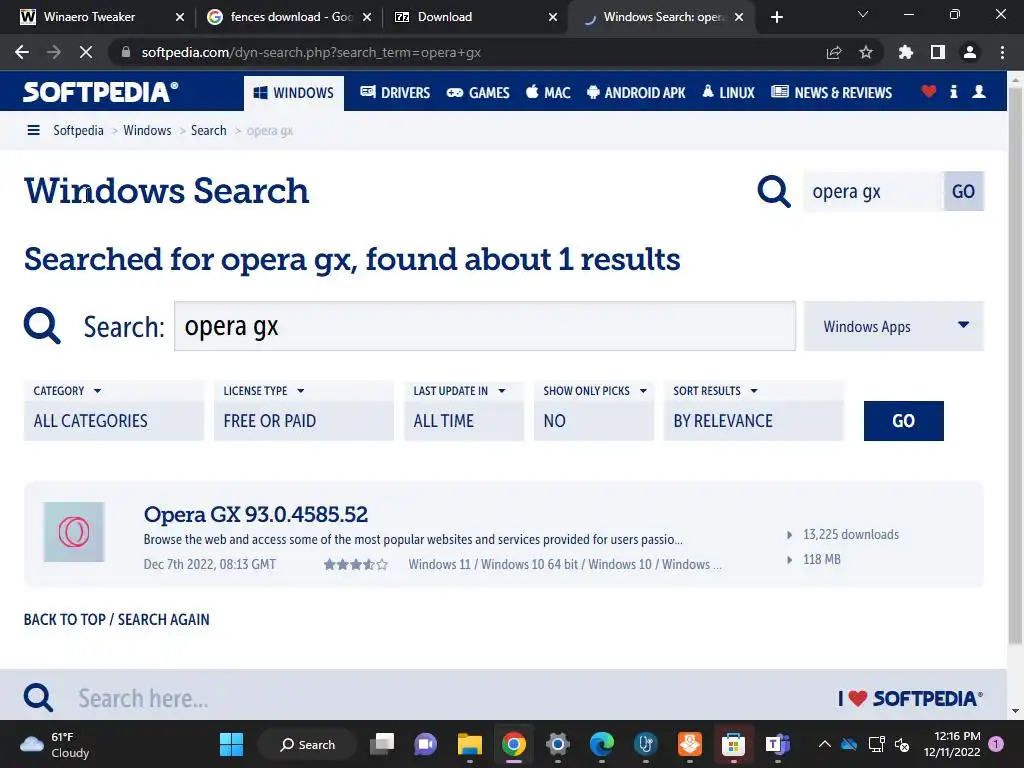Open the Chrome extensions puzzle icon
The width and height of the screenshot is (1024, 768).
(x=906, y=52)
